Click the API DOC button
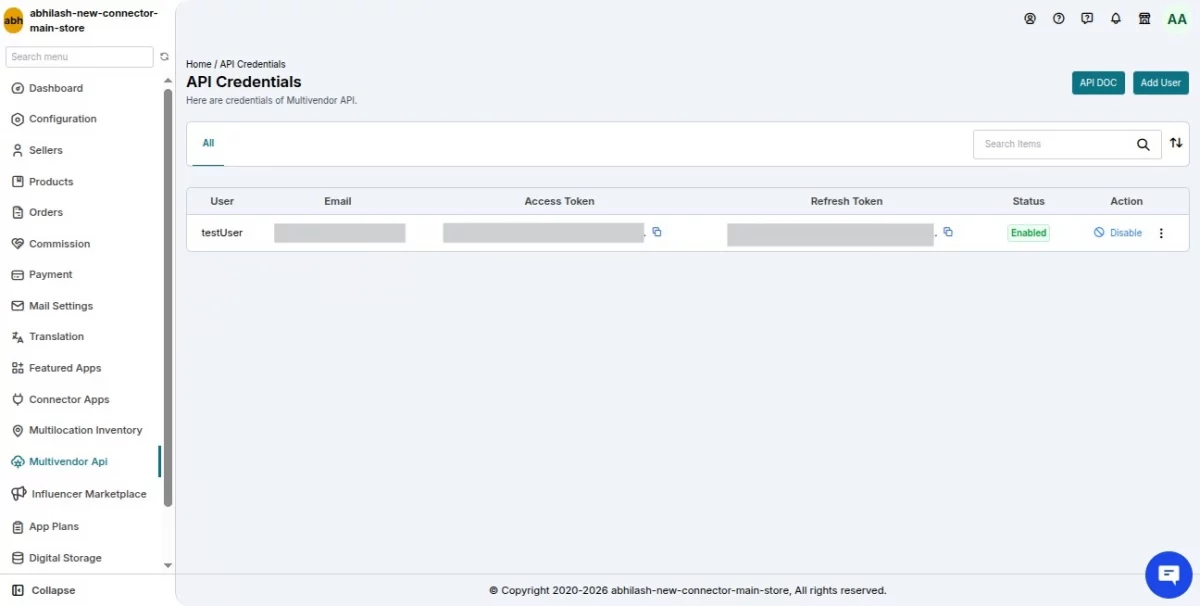 tap(1098, 83)
